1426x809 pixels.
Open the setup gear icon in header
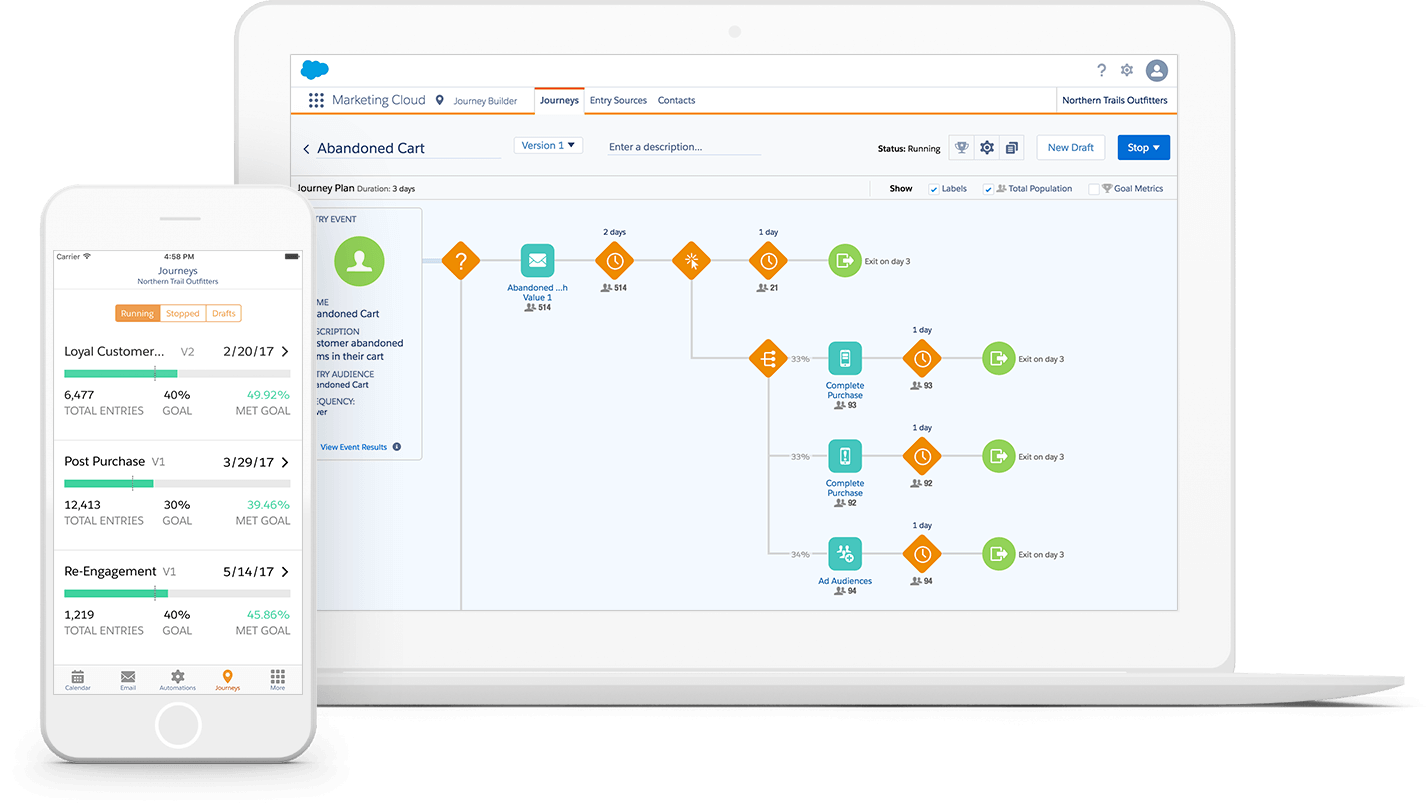[x=1127, y=70]
